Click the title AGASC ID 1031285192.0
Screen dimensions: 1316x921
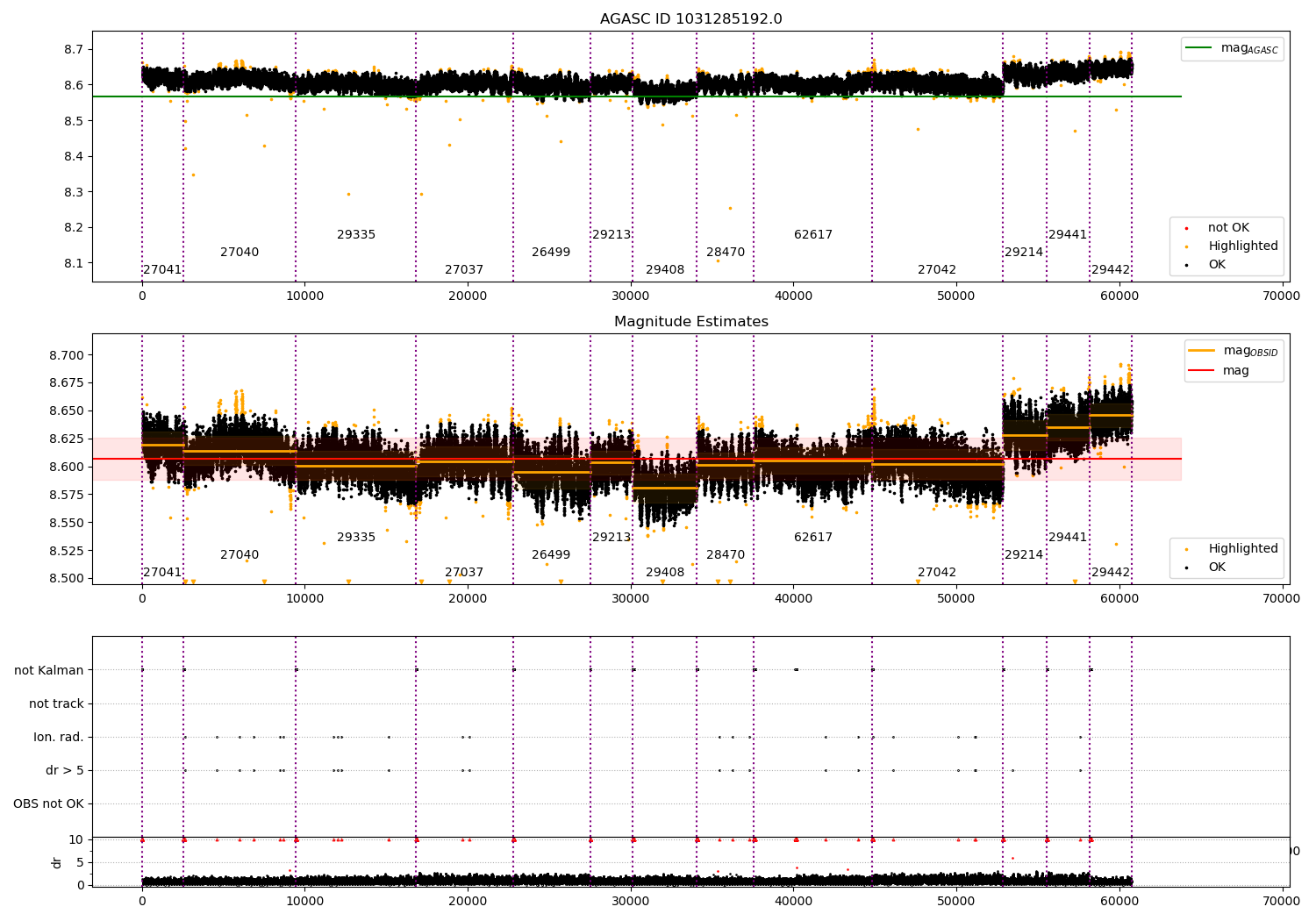tap(691, 19)
